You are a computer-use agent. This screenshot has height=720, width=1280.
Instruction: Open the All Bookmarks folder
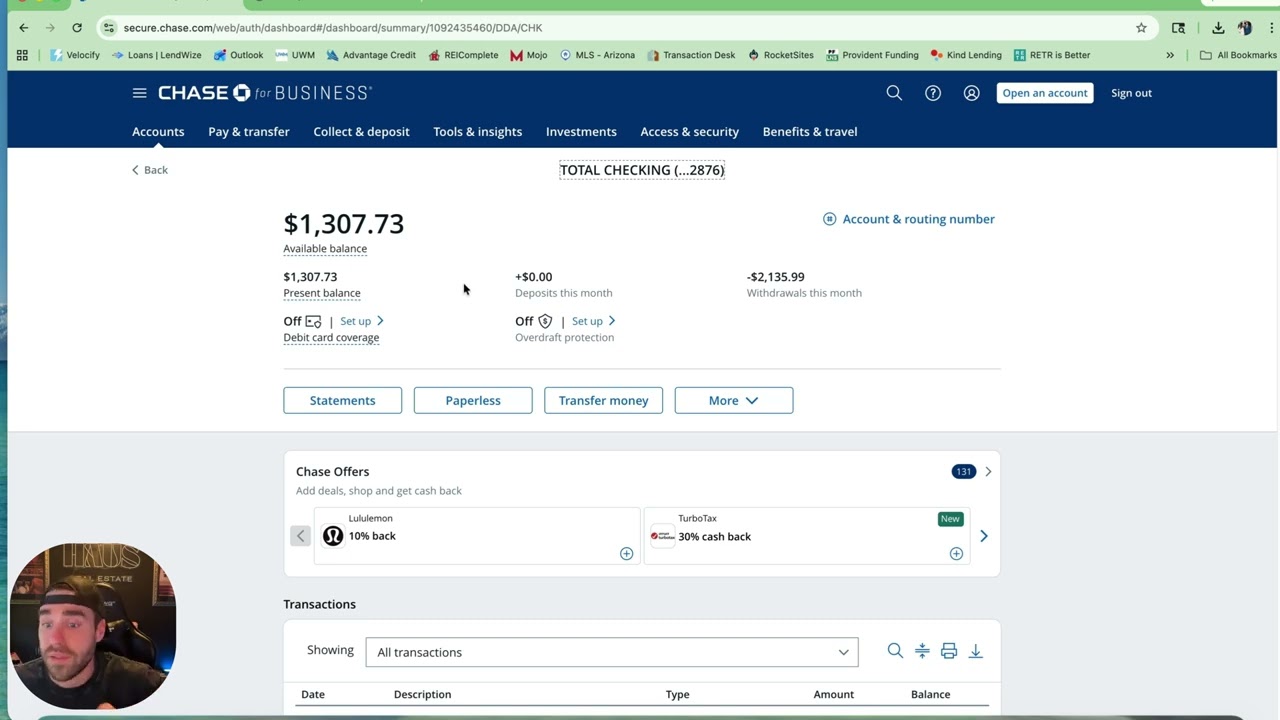pyautogui.click(x=1238, y=55)
